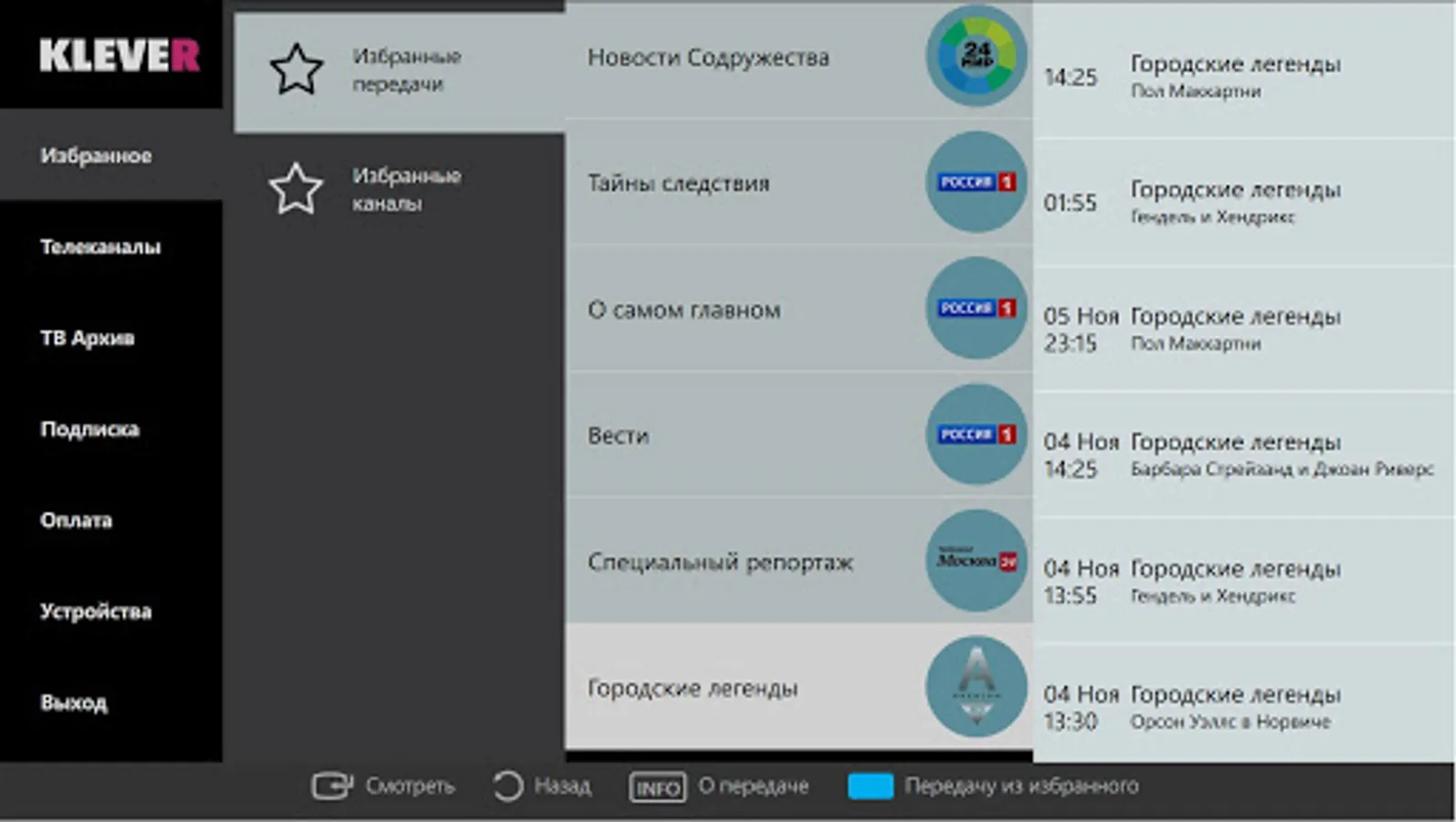The image size is (1456, 822).
Task: Select the 05 Ноя 23:15 Пол Маккартни episode
Action: 1244,329
